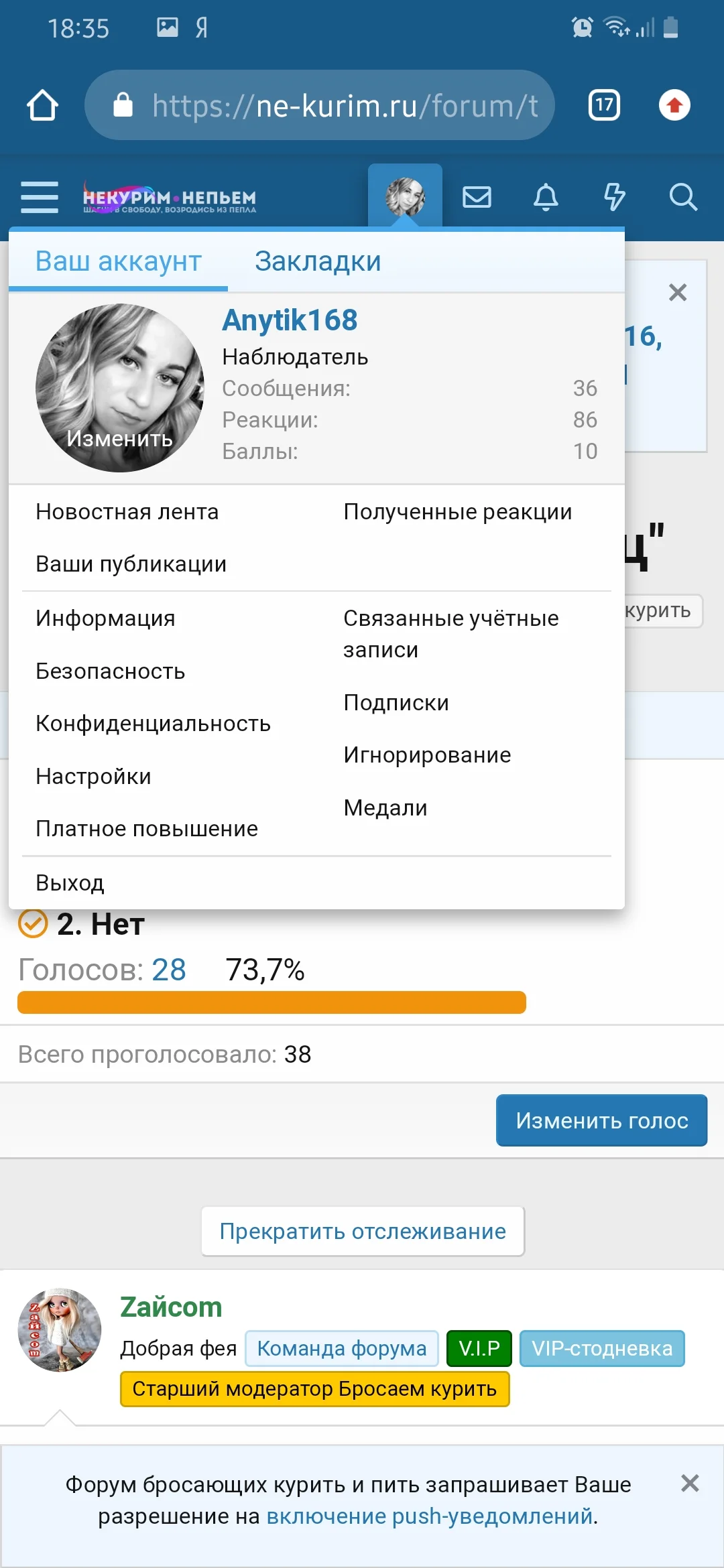Open Настройки from account menu
Screen dimensions: 724x1568
(x=93, y=777)
